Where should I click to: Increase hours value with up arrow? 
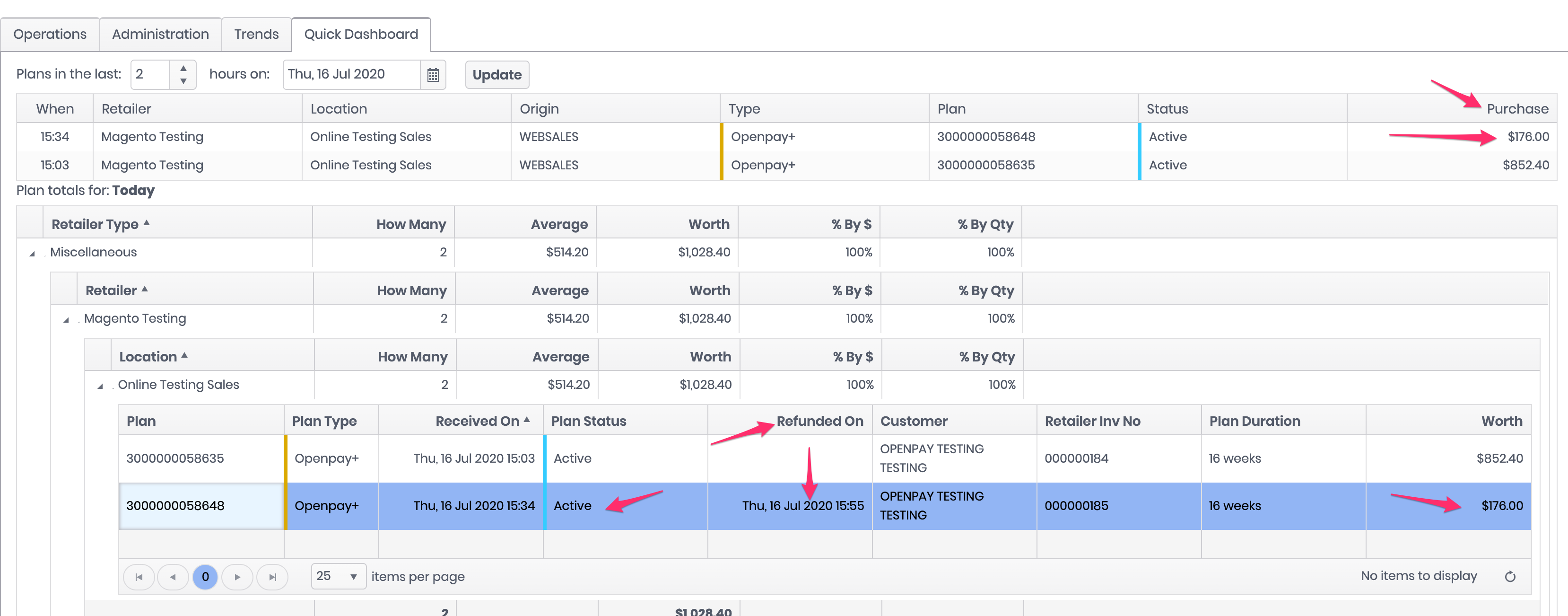(x=183, y=68)
